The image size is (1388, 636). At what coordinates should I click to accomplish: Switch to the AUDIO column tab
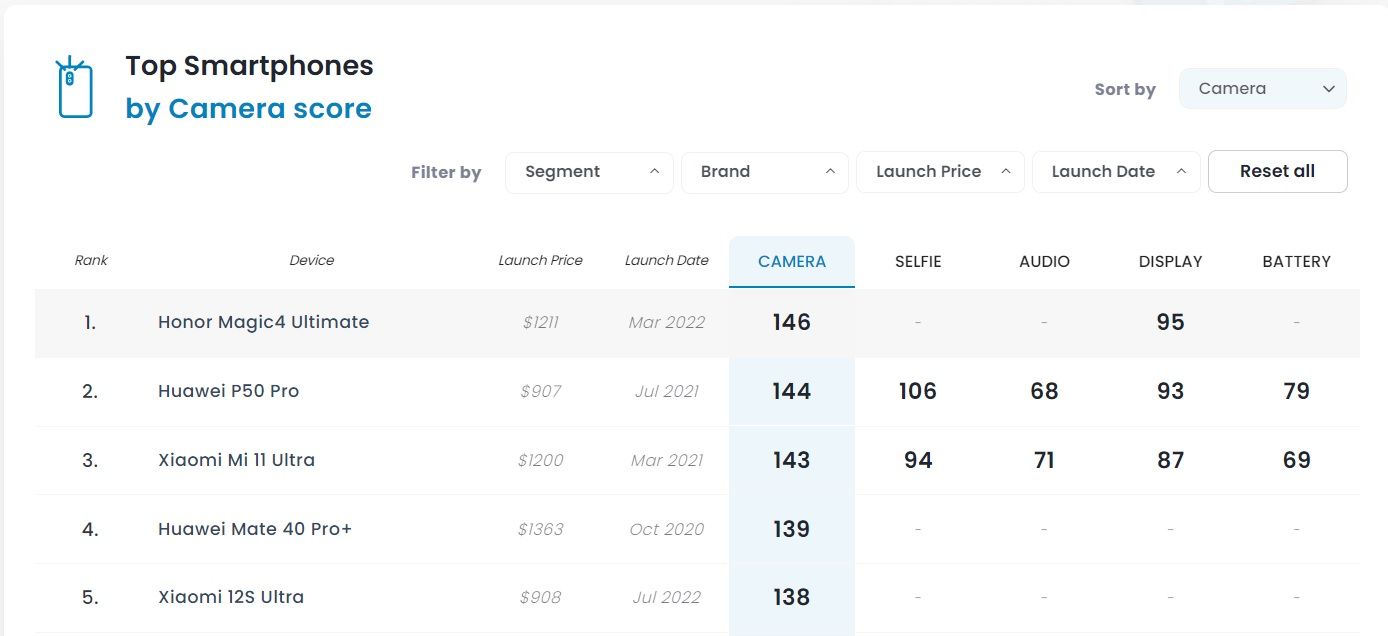(1044, 262)
